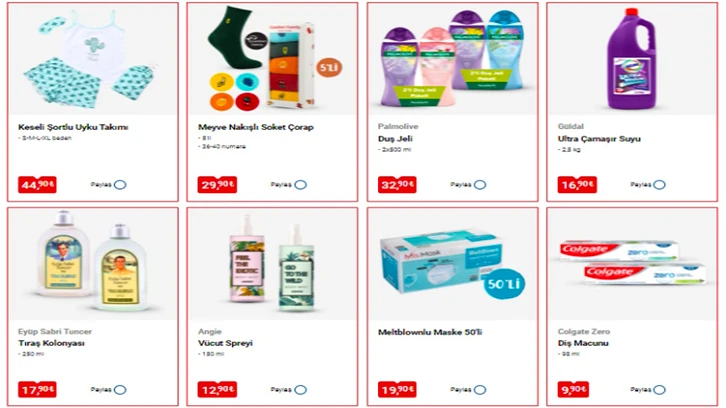Select Paylaş circle for Tıraş Kolonyası
The width and height of the screenshot is (726, 408).
(120, 390)
